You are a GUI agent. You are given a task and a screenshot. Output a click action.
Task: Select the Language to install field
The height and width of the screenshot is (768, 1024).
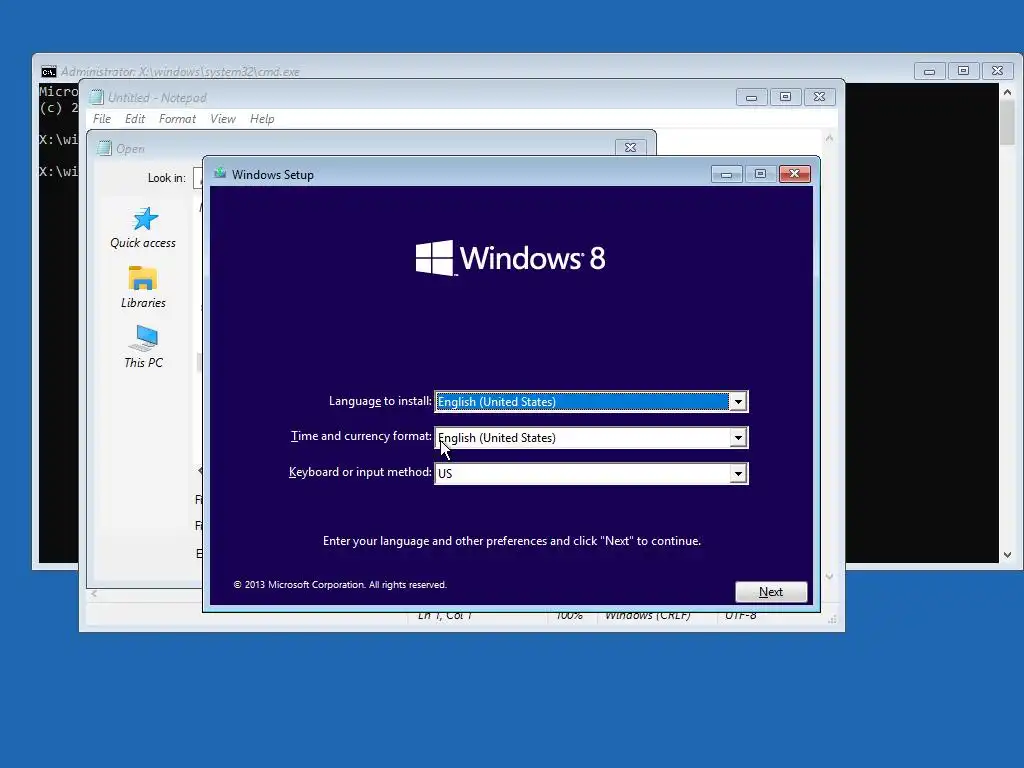point(591,402)
